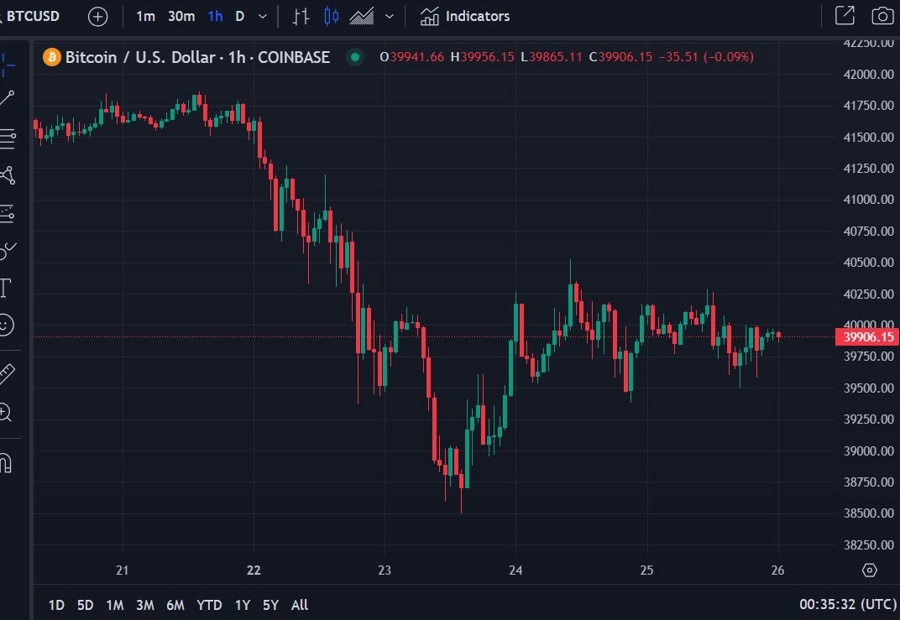
Task: Select the patterns drawing tool
Action: point(7,175)
